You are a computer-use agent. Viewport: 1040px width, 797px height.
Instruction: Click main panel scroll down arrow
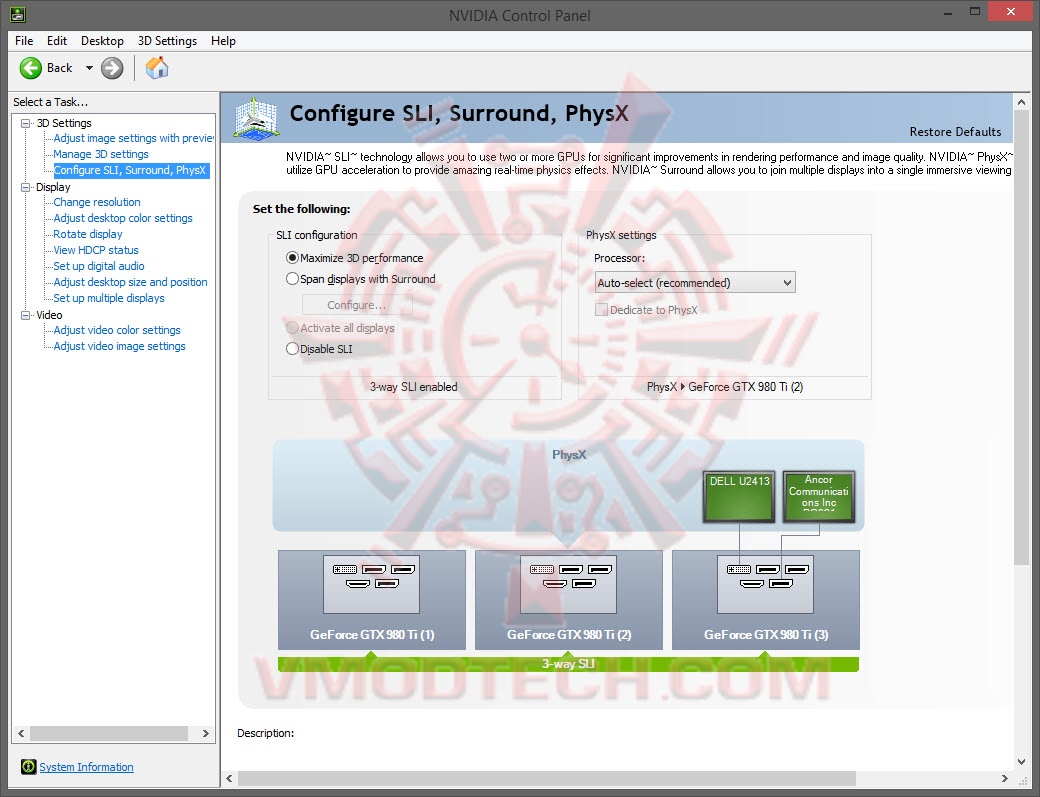[1021, 762]
